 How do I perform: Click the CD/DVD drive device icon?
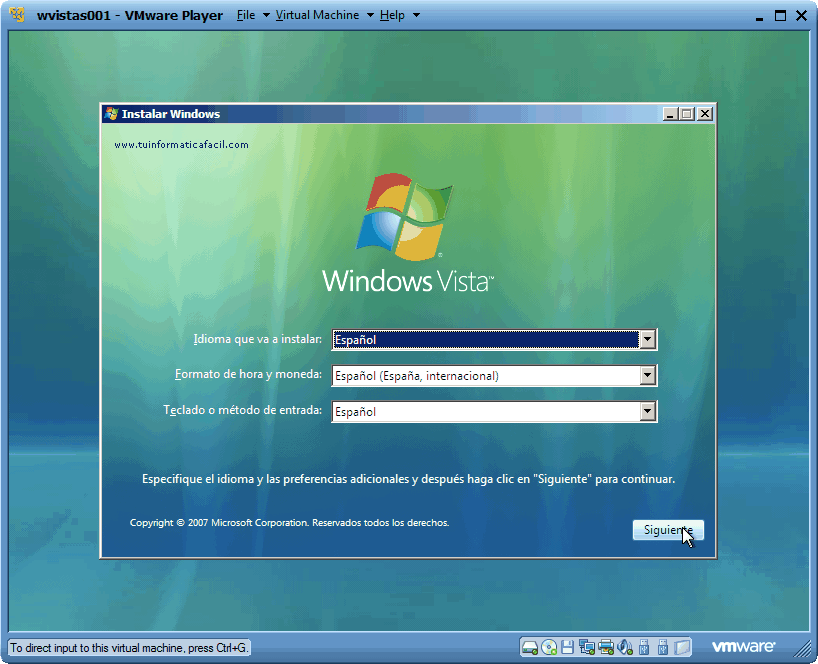[549, 647]
